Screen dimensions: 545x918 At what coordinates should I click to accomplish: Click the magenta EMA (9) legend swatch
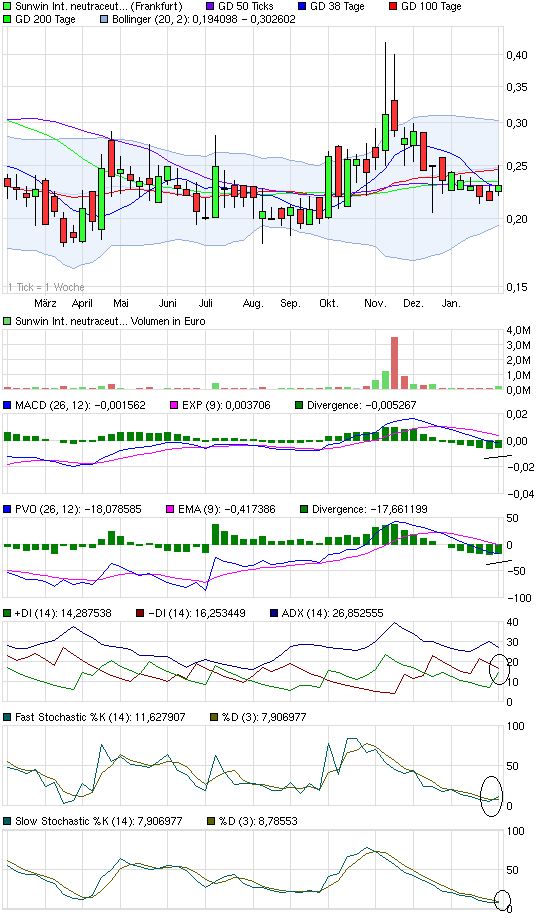[170, 509]
